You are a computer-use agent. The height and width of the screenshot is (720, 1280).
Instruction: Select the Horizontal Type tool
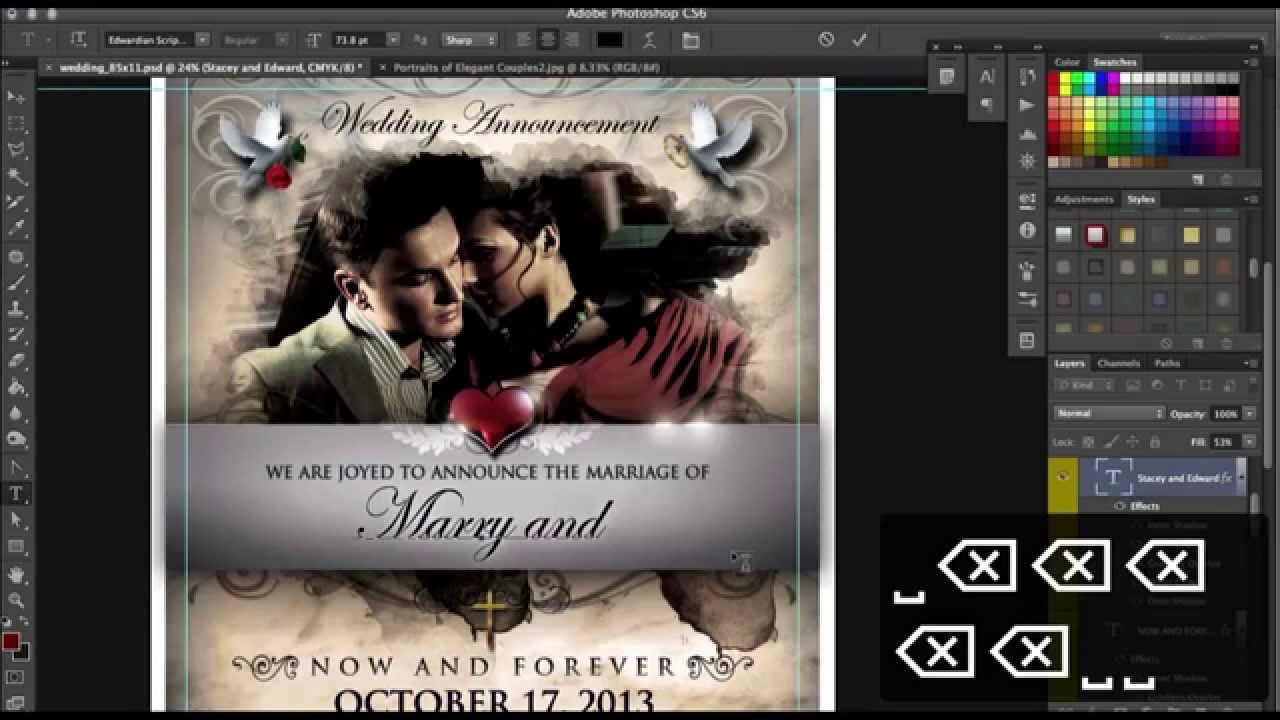click(x=16, y=494)
